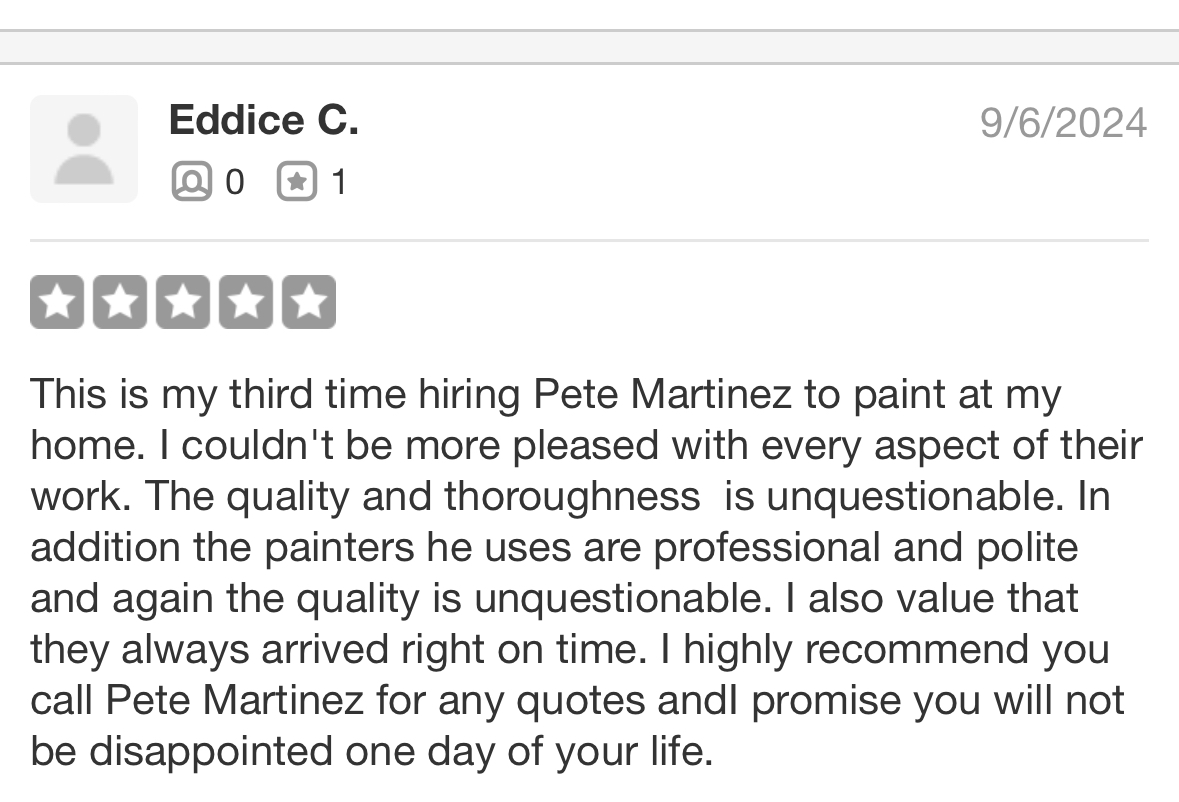Click the friends count icon

click(191, 182)
